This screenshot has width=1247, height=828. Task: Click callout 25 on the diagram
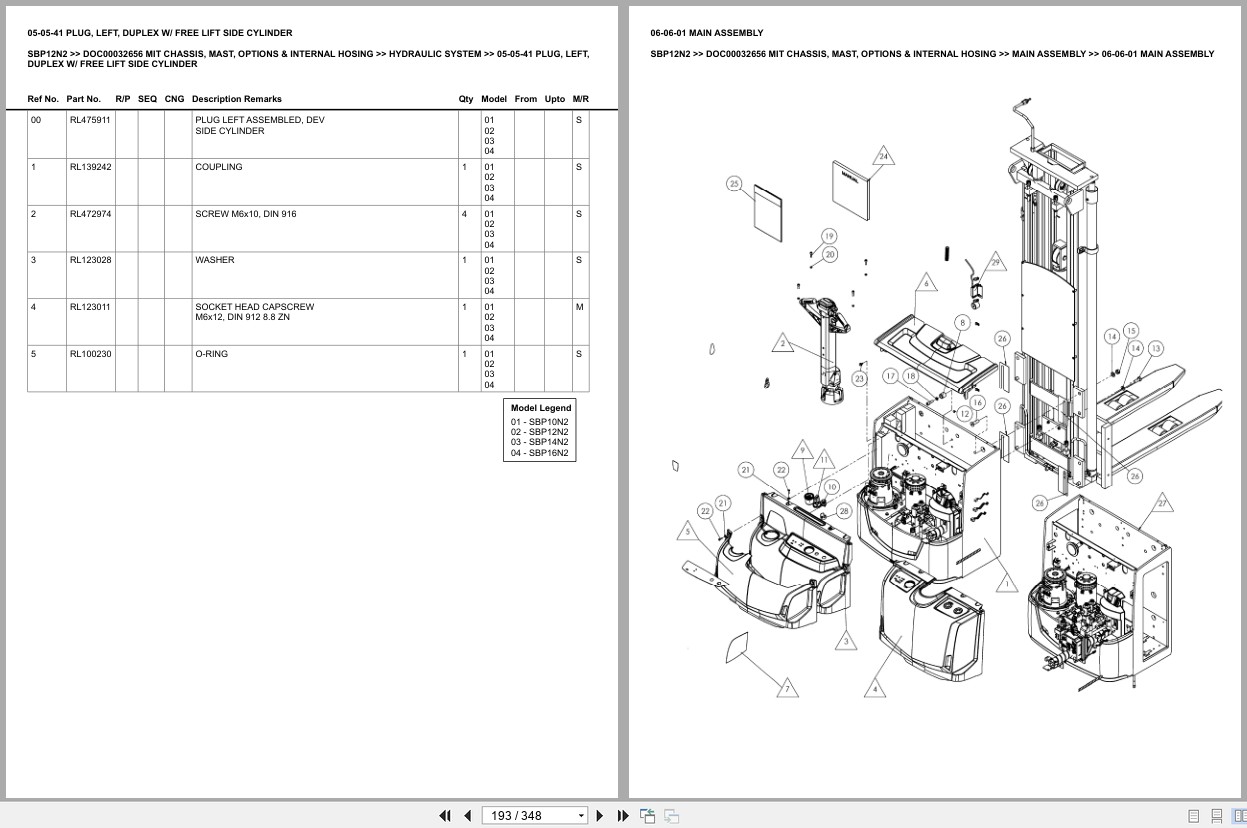(x=734, y=183)
